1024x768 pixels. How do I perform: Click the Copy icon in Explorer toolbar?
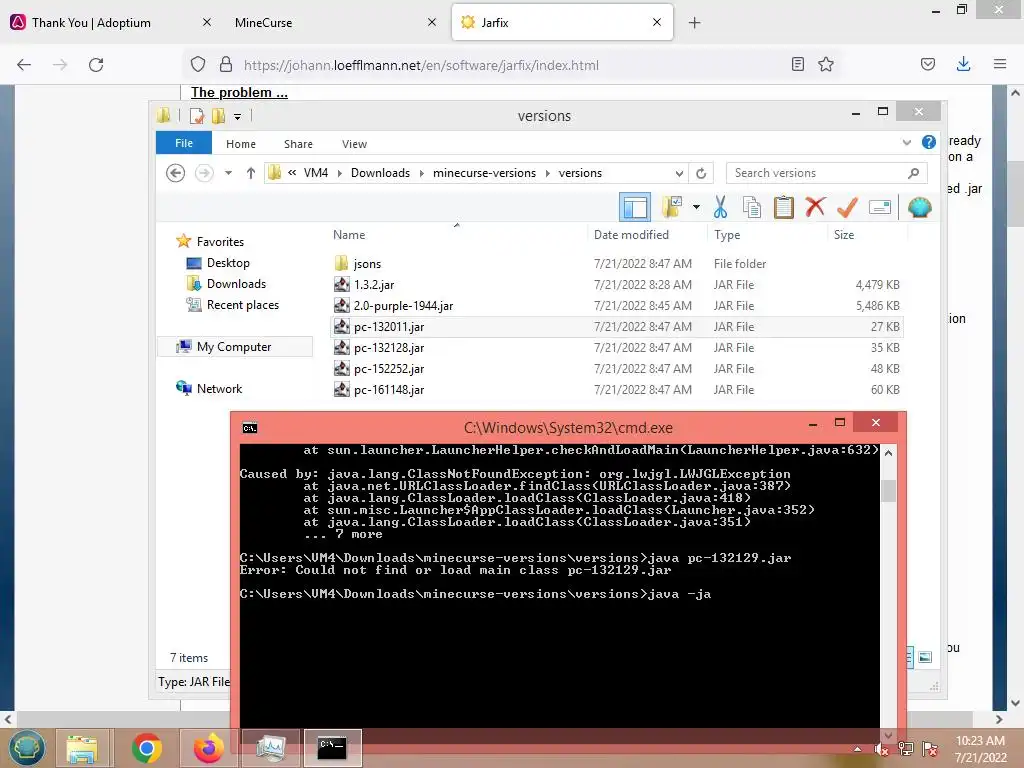[752, 208]
